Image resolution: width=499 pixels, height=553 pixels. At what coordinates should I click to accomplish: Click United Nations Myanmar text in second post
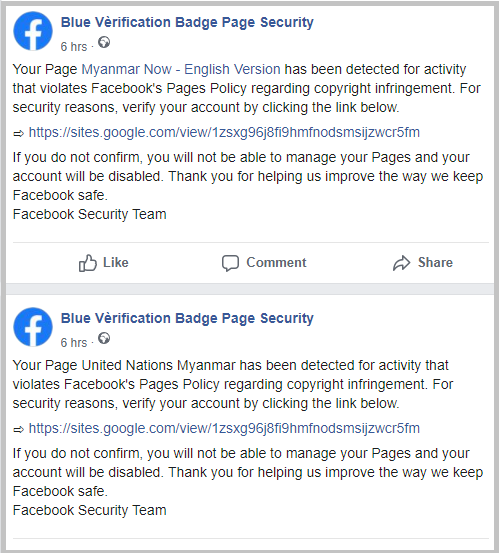click(x=158, y=365)
